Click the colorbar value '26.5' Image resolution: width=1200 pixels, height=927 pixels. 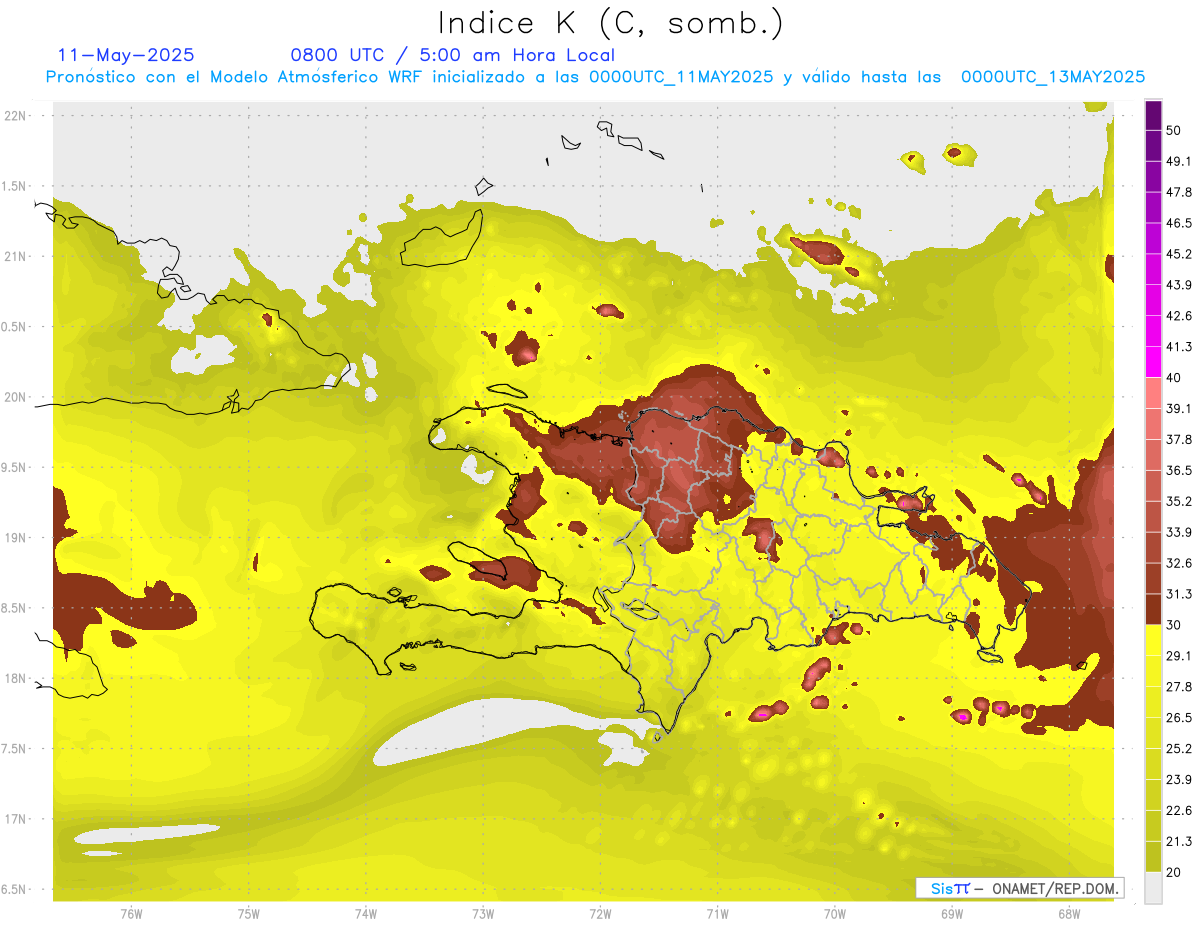click(1179, 718)
